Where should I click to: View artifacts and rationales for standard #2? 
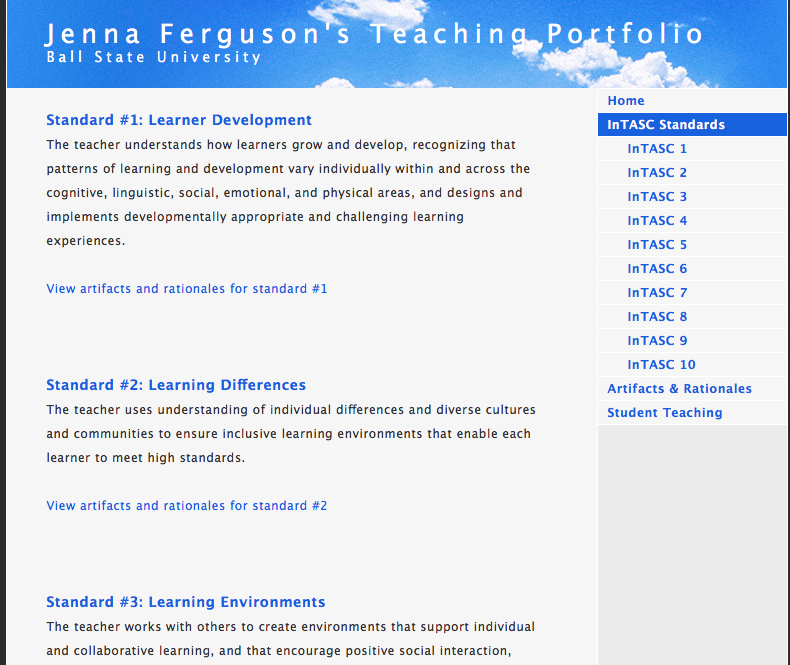(x=187, y=506)
